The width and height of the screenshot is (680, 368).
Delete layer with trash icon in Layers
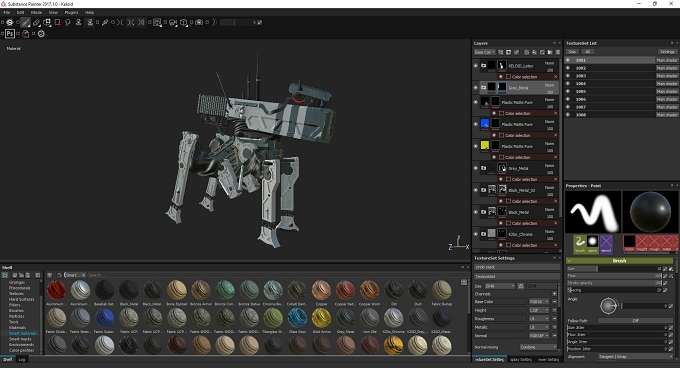[x=558, y=52]
